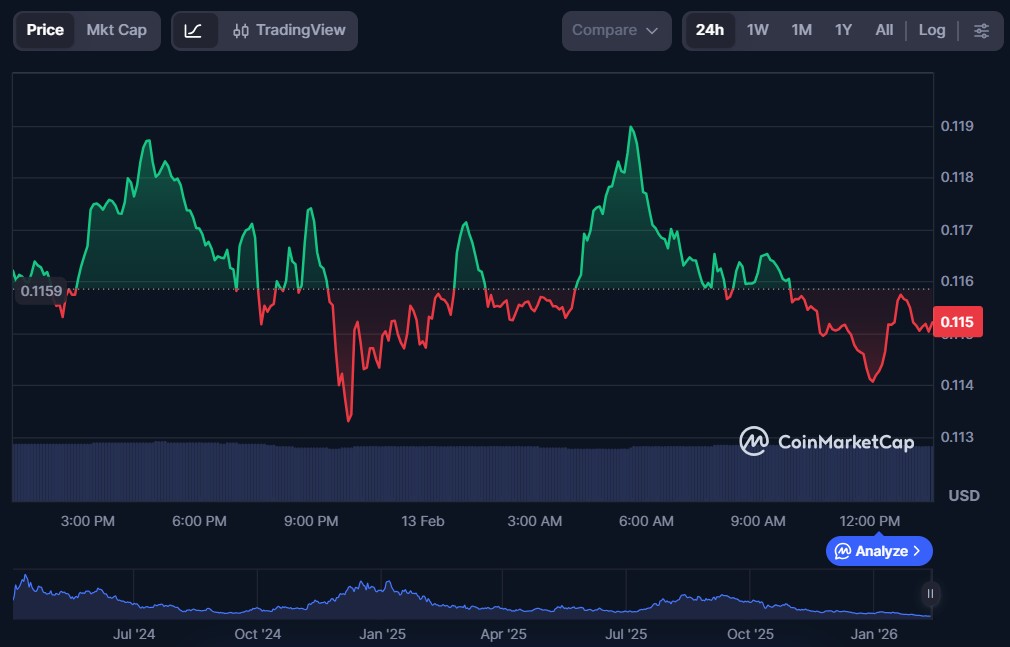Click the 6:00 AM peak on chart
This screenshot has height=647, width=1010.
pyautogui.click(x=631, y=128)
